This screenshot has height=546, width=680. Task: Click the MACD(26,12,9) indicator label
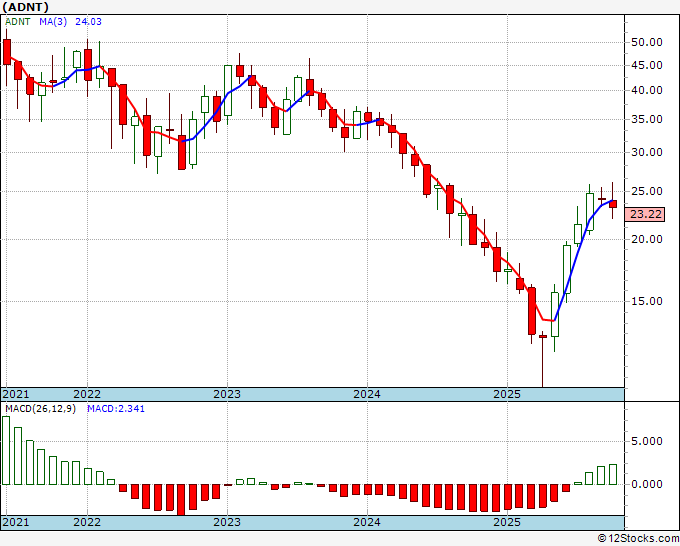(x=40, y=409)
